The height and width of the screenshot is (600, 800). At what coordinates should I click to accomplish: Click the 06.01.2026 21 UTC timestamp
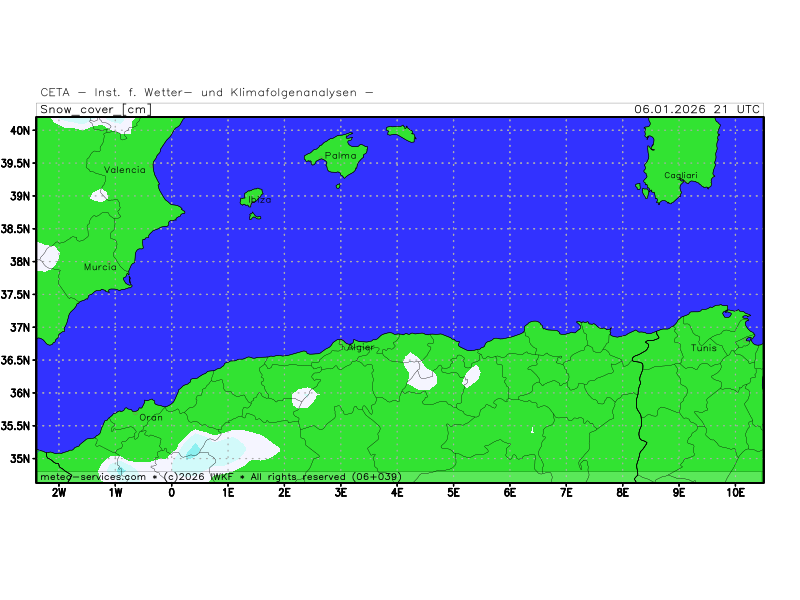696,109
